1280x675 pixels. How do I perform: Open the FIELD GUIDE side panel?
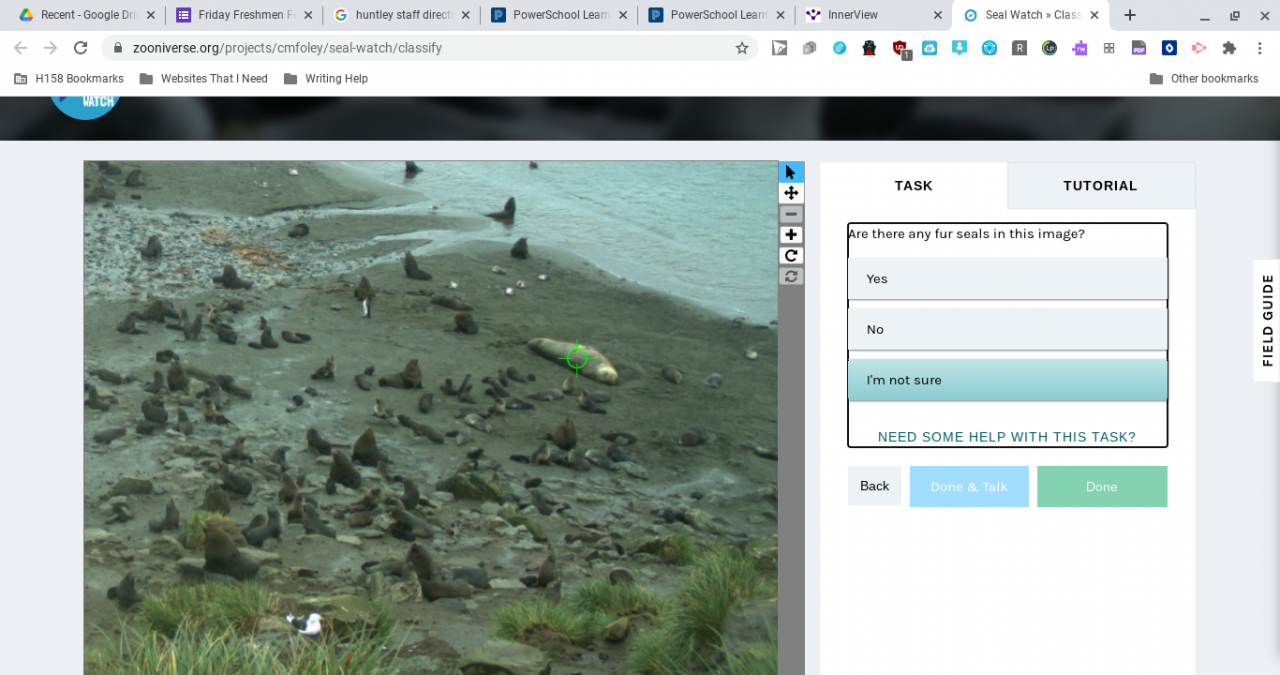pos(1267,320)
